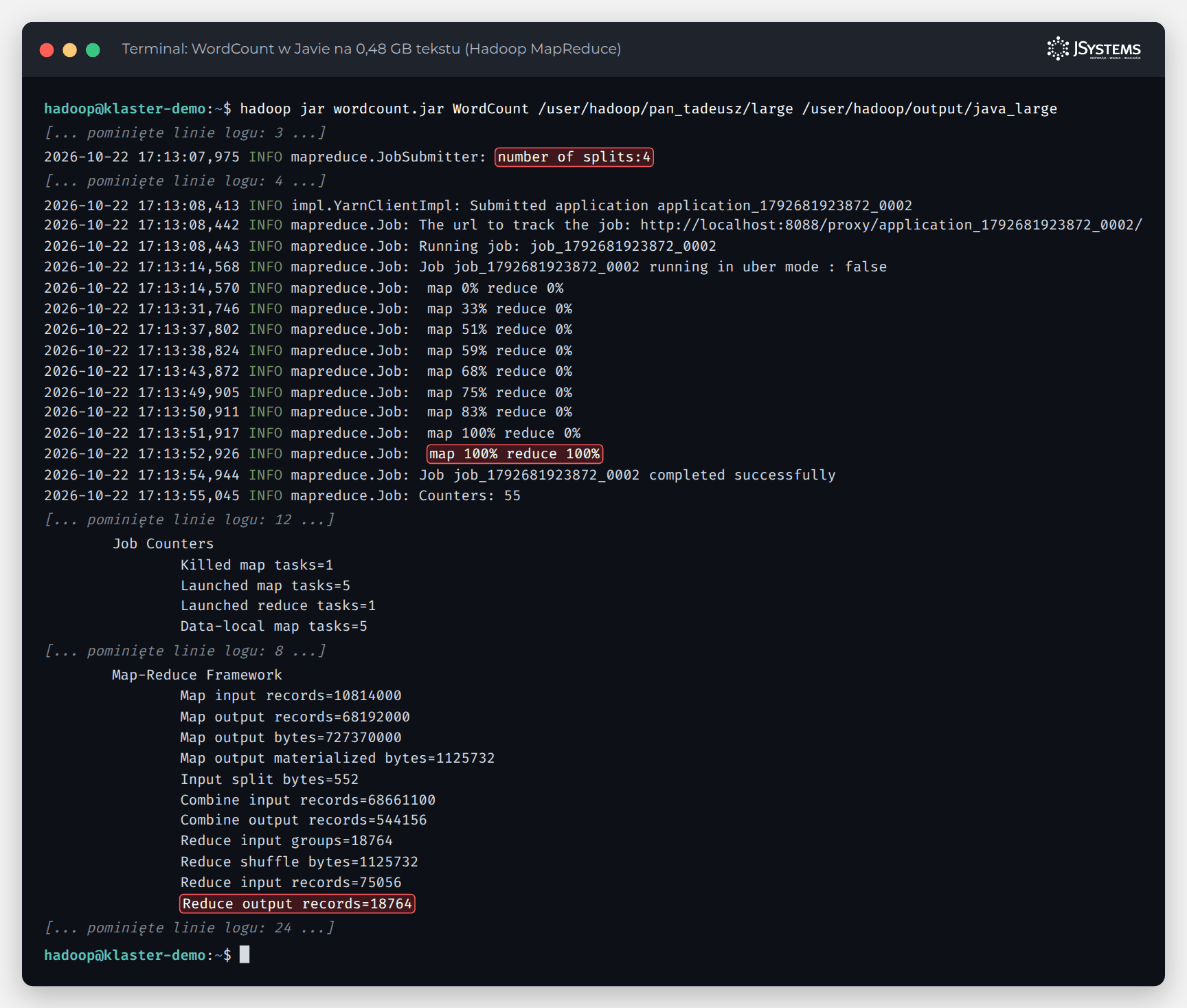Click 'Reduce input groups=18764' entry
1187x1008 pixels.
286,840
